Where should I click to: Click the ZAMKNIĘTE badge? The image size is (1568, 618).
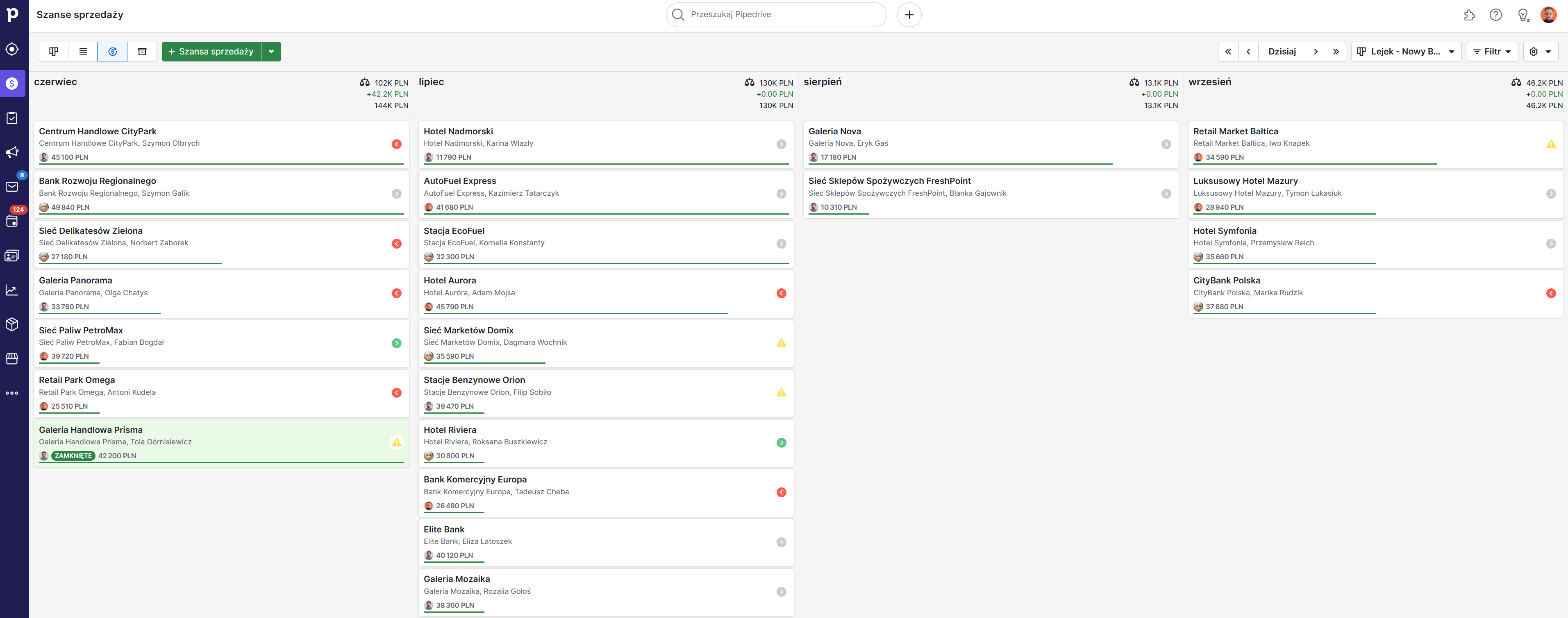pos(73,455)
